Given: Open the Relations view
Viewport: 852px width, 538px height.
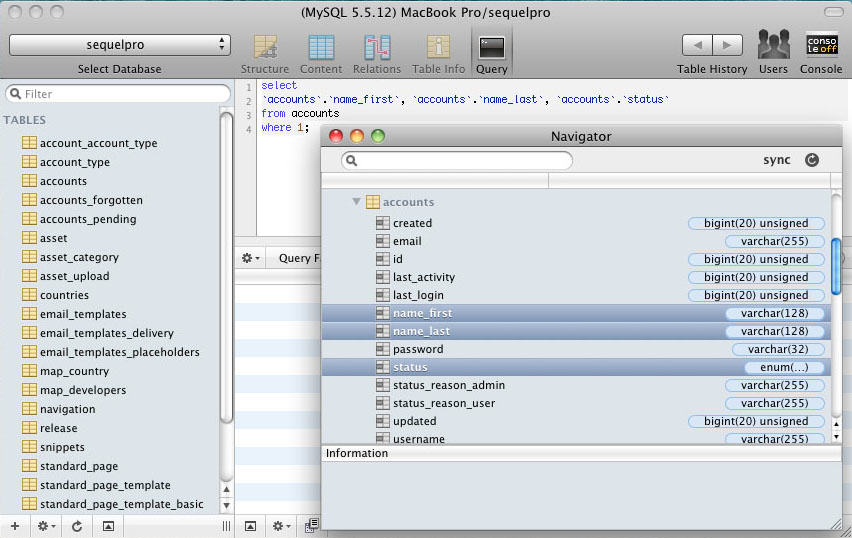Looking at the screenshot, I should pos(377,54).
